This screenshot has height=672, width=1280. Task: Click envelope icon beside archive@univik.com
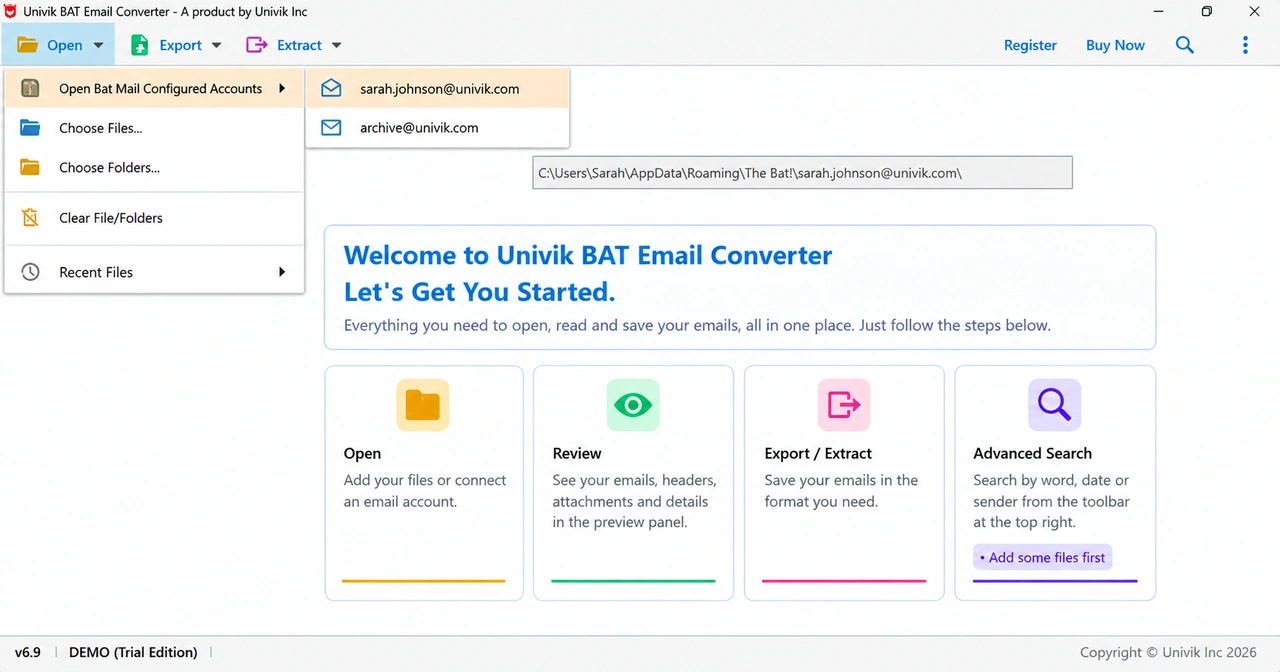[x=331, y=128]
